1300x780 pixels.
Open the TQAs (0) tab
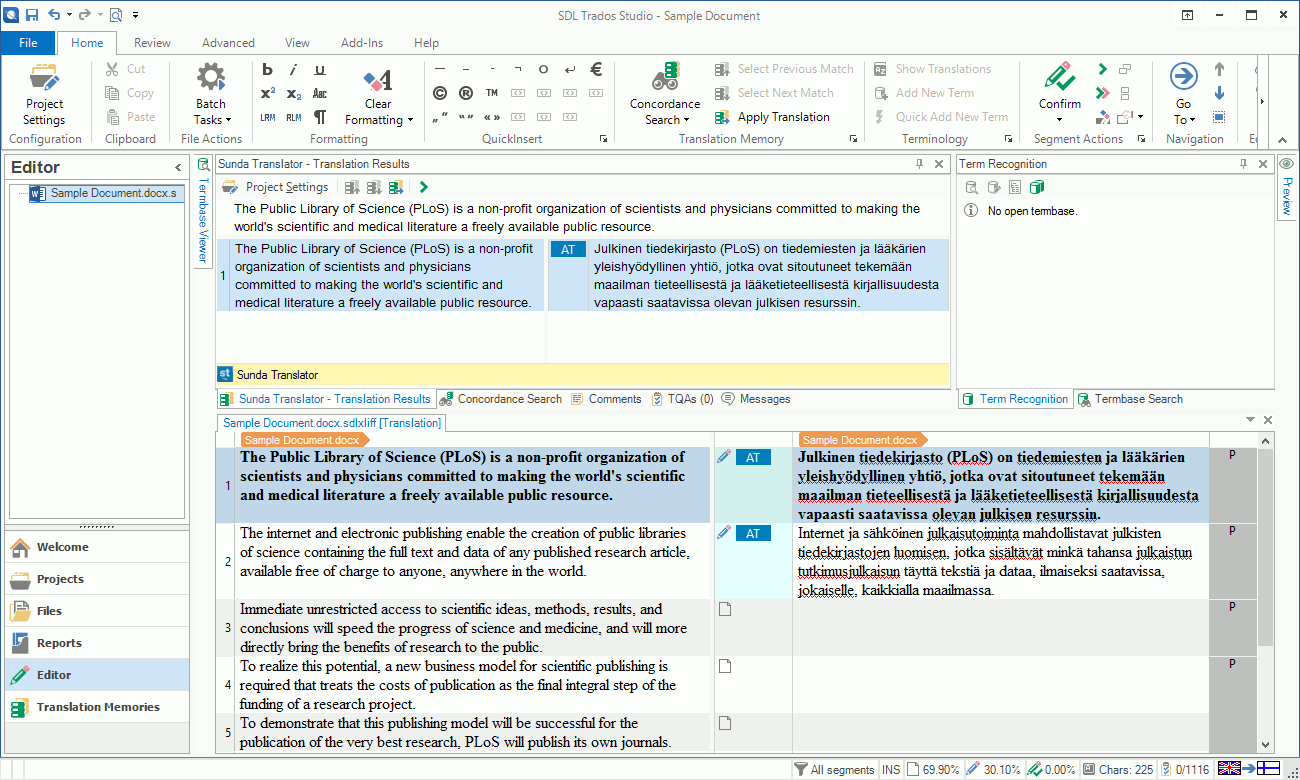[x=683, y=399]
